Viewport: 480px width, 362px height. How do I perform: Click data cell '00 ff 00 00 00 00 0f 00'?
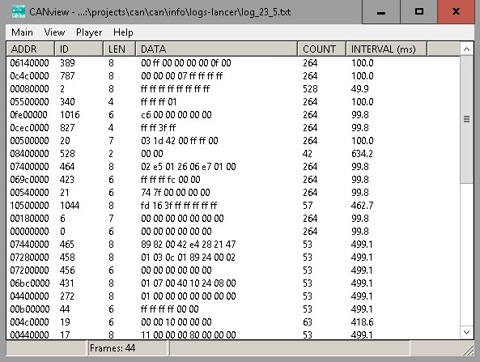coord(186,63)
